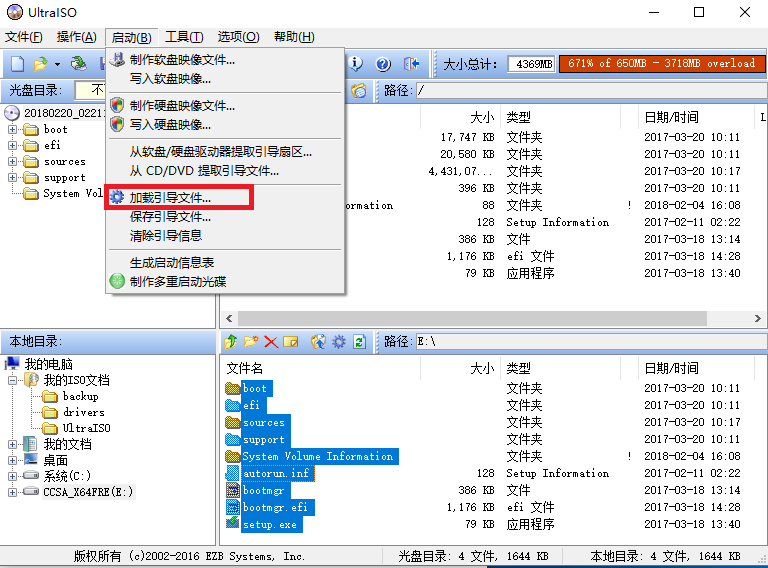Expand the 我的文档 tree node
This screenshot has width=768, height=568.
(x=12, y=444)
